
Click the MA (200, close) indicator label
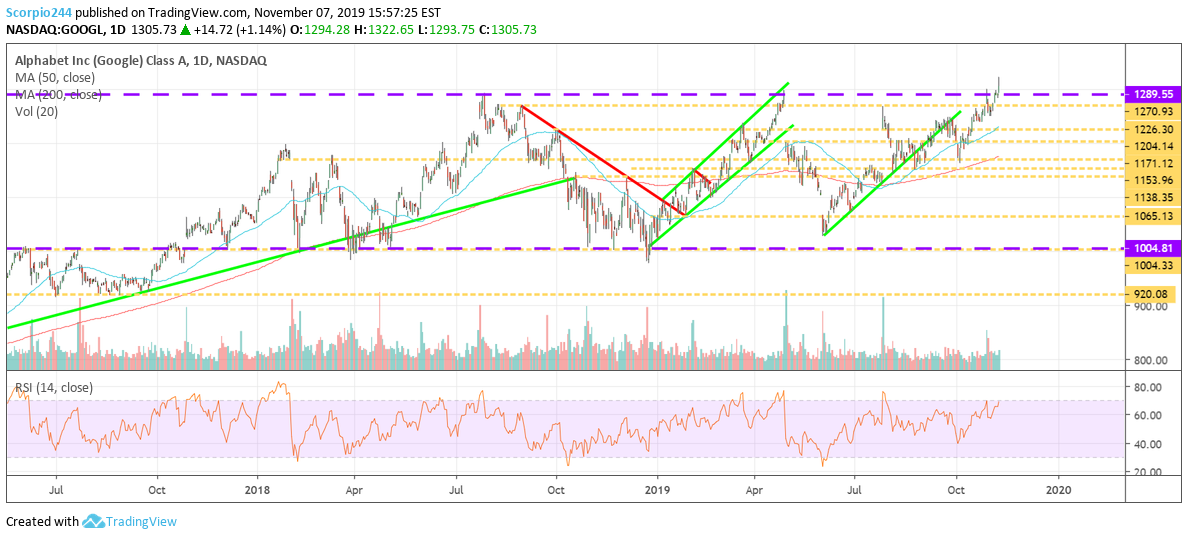(56, 94)
